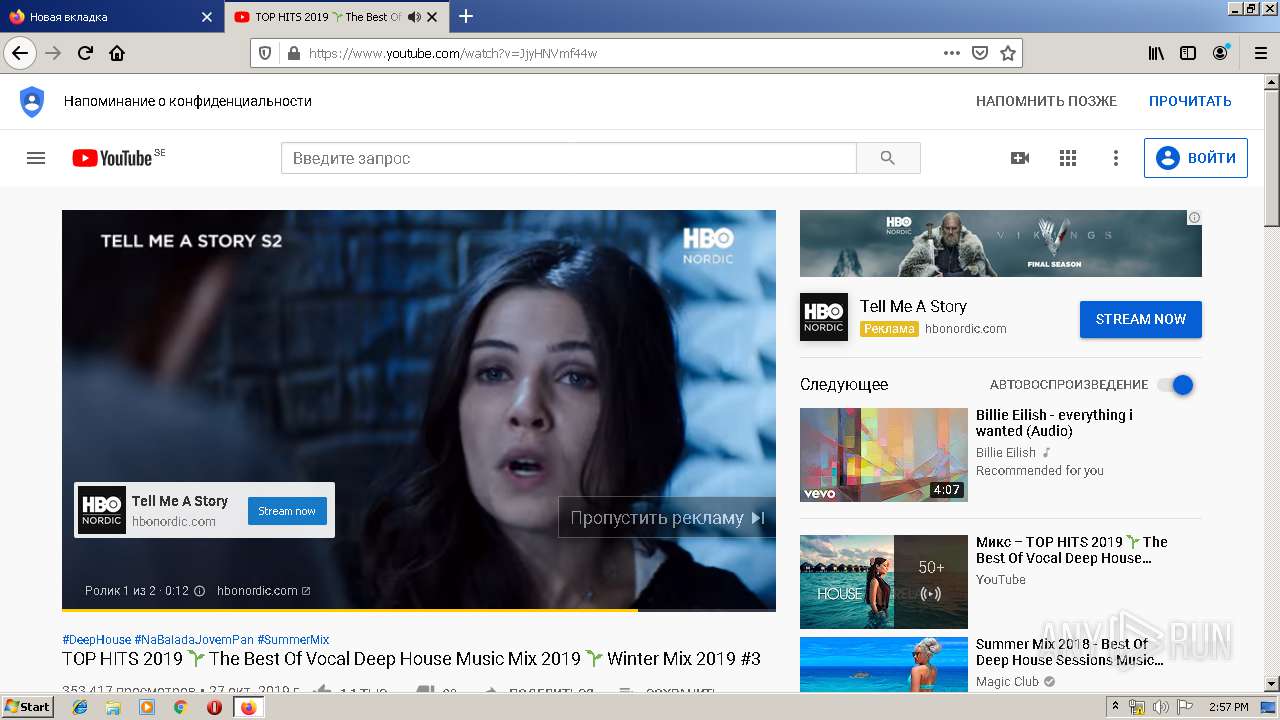This screenshot has width=1280, height=720.
Task: Mute the tab via its speaker icon
Action: click(414, 17)
